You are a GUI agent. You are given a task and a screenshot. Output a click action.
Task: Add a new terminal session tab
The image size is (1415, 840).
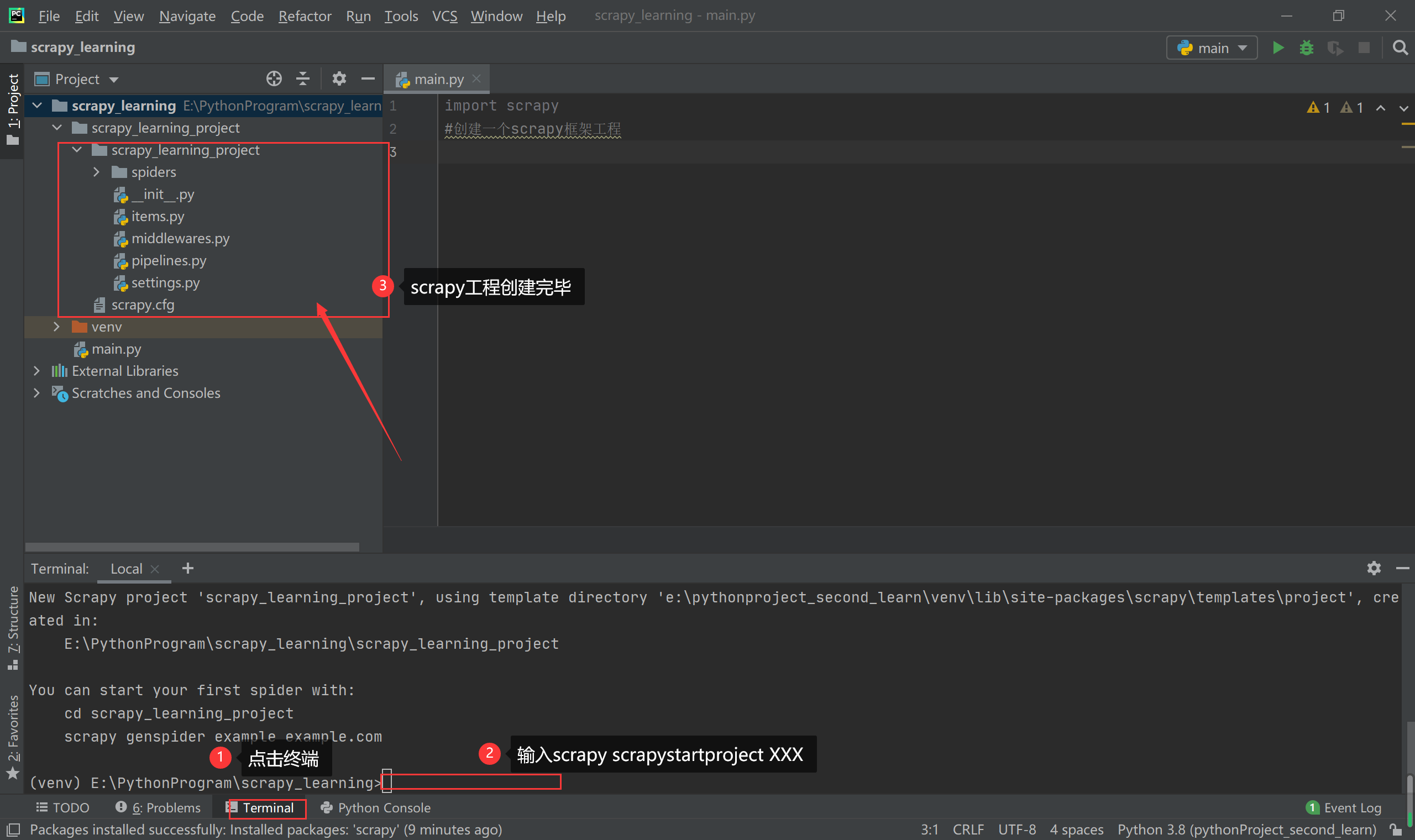[x=188, y=568]
